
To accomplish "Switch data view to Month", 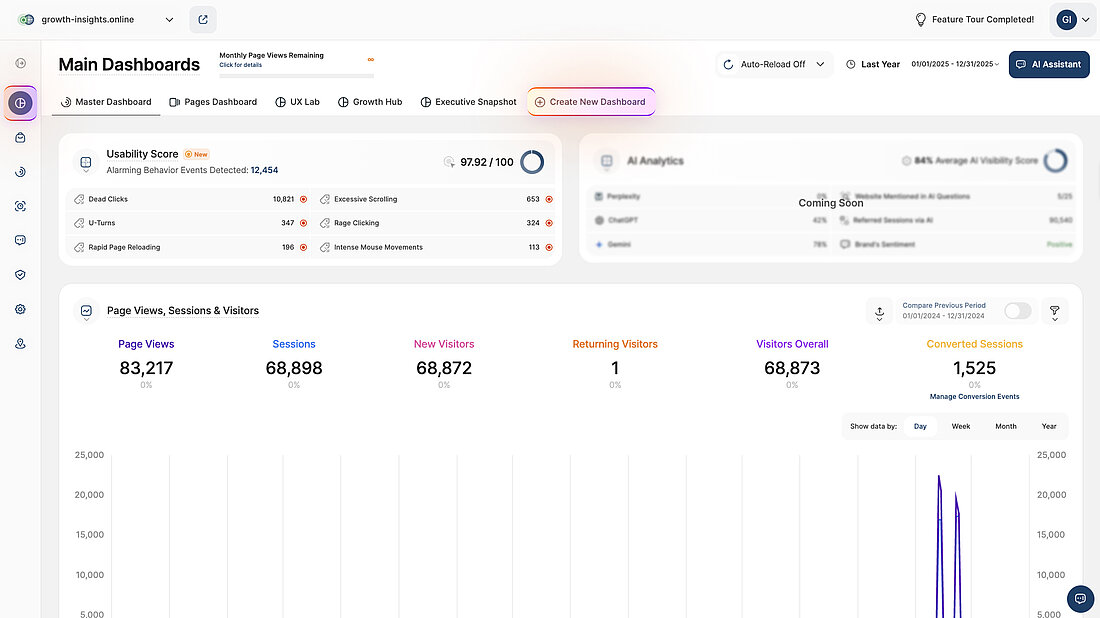I will click(x=1005, y=425).
